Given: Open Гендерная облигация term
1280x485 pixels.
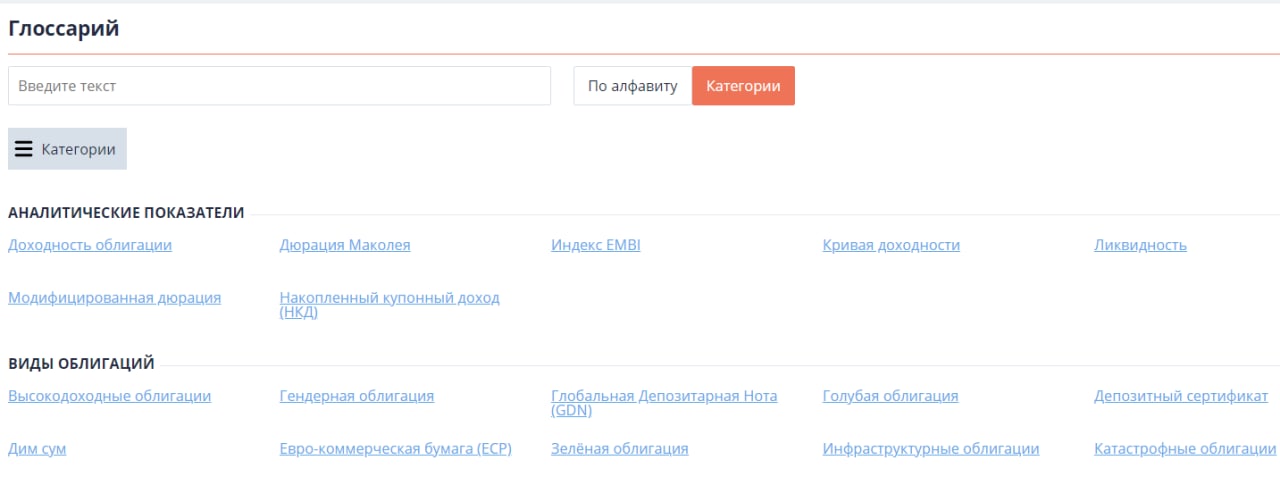Looking at the screenshot, I should (357, 396).
